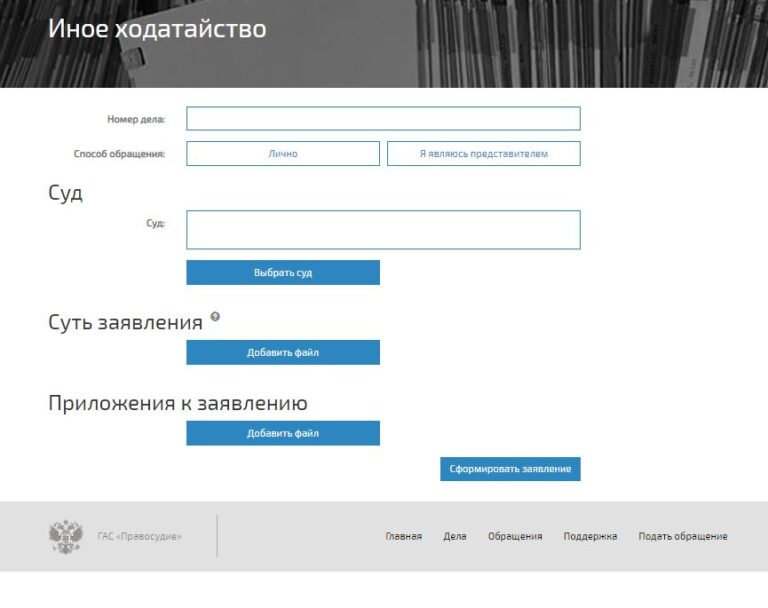This screenshot has width=768, height=608.
Task: Click the help question mark icon beside Суть заявления
Action: (x=215, y=317)
